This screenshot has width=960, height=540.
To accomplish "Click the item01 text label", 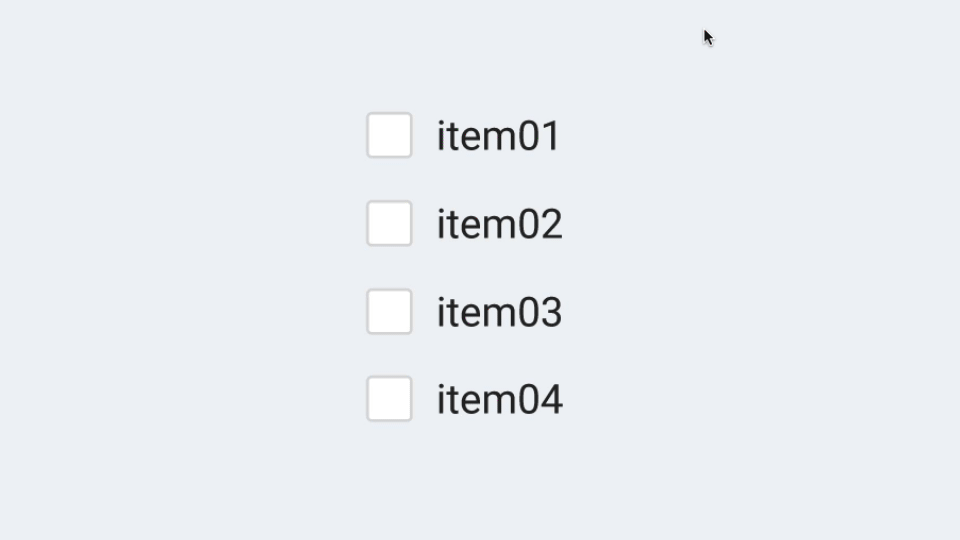I will (x=498, y=136).
